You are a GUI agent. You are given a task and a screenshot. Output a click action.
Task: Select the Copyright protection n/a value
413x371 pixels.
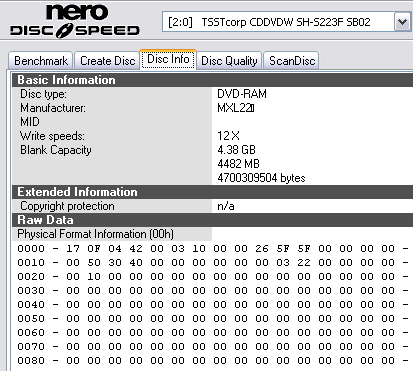click(226, 206)
